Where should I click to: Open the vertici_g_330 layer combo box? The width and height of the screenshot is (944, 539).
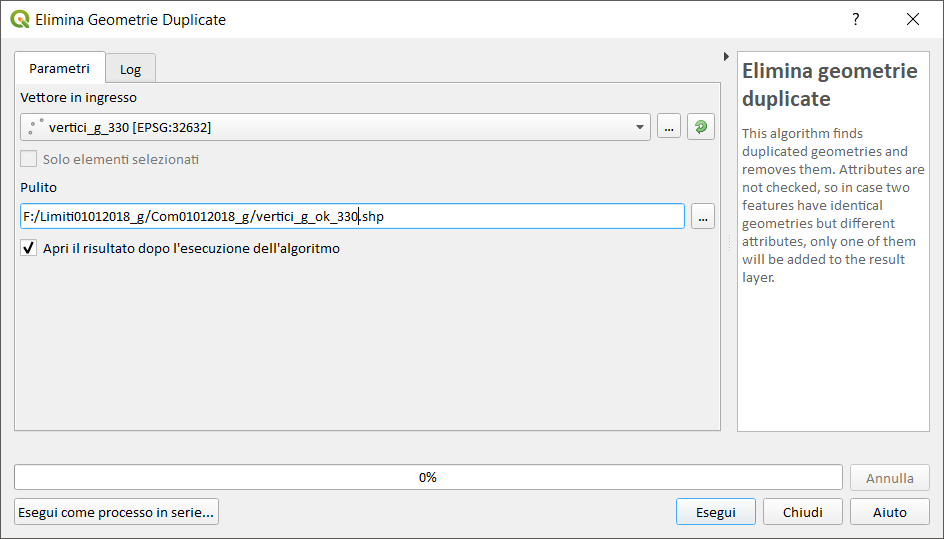coord(335,127)
